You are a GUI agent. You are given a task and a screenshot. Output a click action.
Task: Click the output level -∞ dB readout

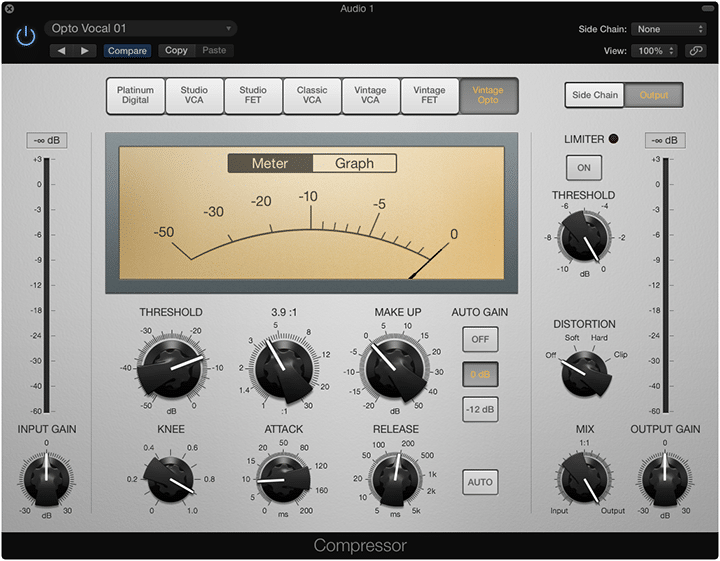pyautogui.click(x=665, y=140)
